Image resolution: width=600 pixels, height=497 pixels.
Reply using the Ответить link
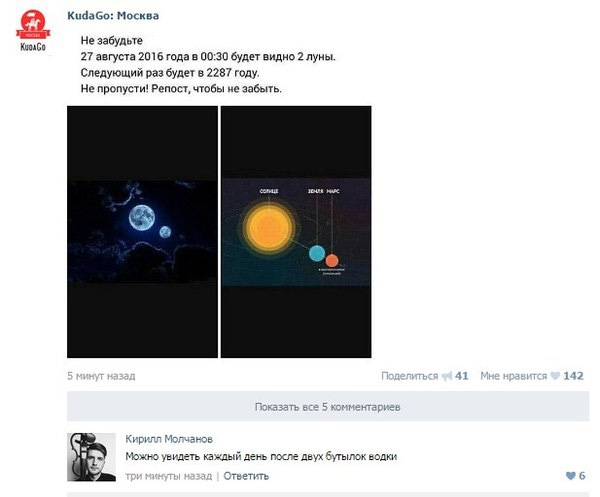click(x=246, y=476)
